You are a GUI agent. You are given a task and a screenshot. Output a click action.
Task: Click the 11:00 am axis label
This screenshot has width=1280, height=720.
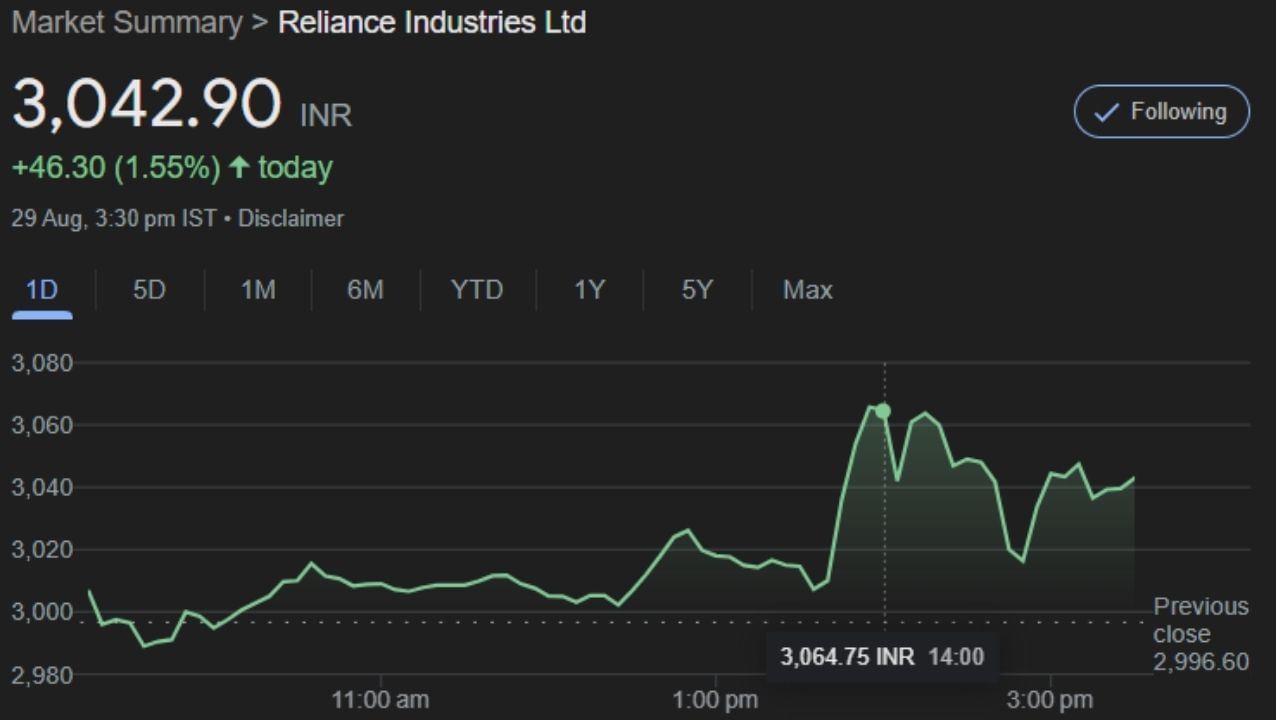[380, 699]
